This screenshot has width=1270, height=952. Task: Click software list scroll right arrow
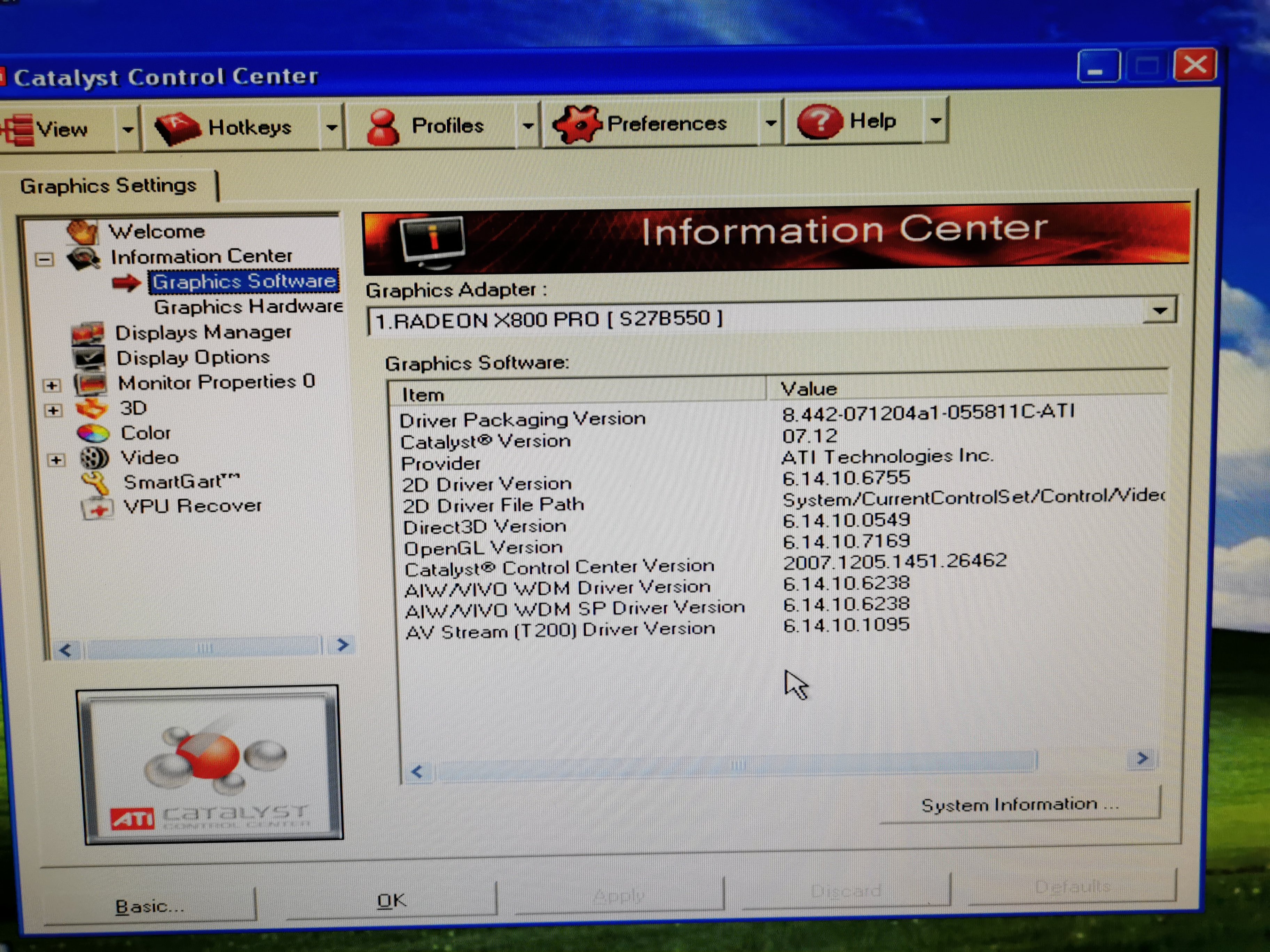point(1143,759)
